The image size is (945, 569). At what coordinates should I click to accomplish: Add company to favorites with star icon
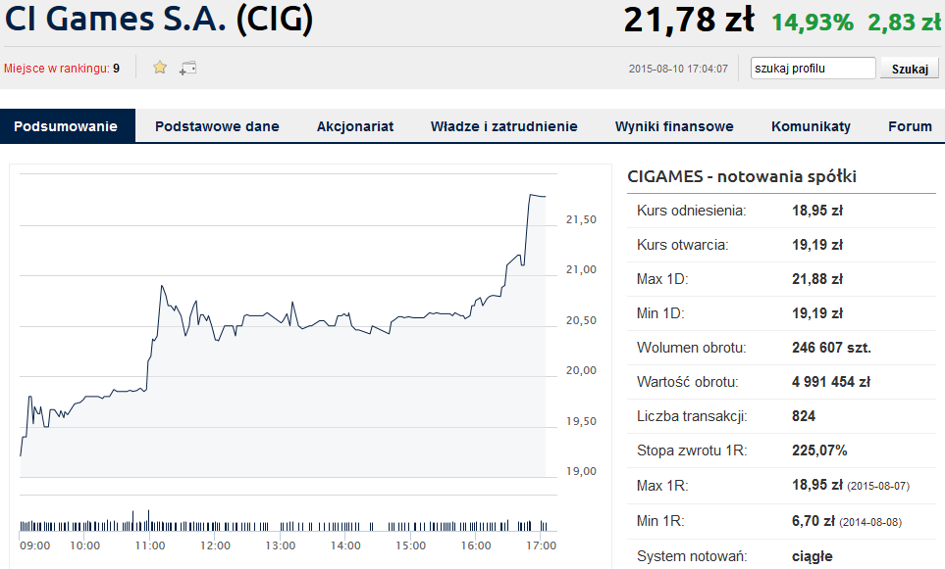tap(160, 68)
